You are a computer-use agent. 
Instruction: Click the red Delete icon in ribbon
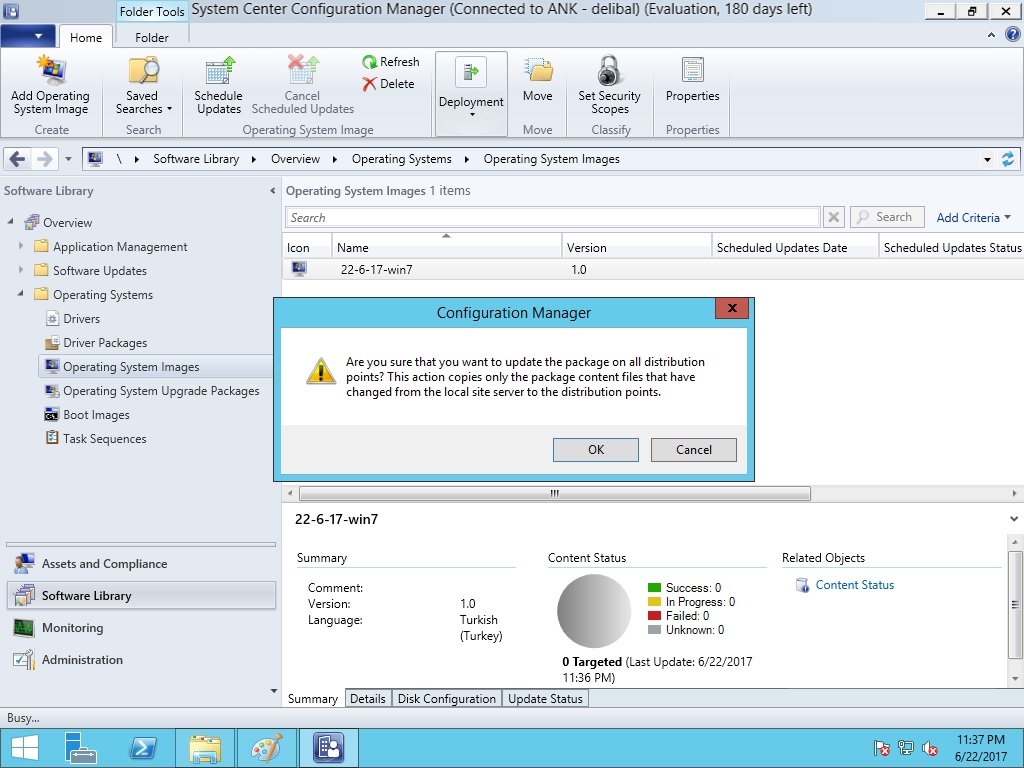tap(370, 84)
